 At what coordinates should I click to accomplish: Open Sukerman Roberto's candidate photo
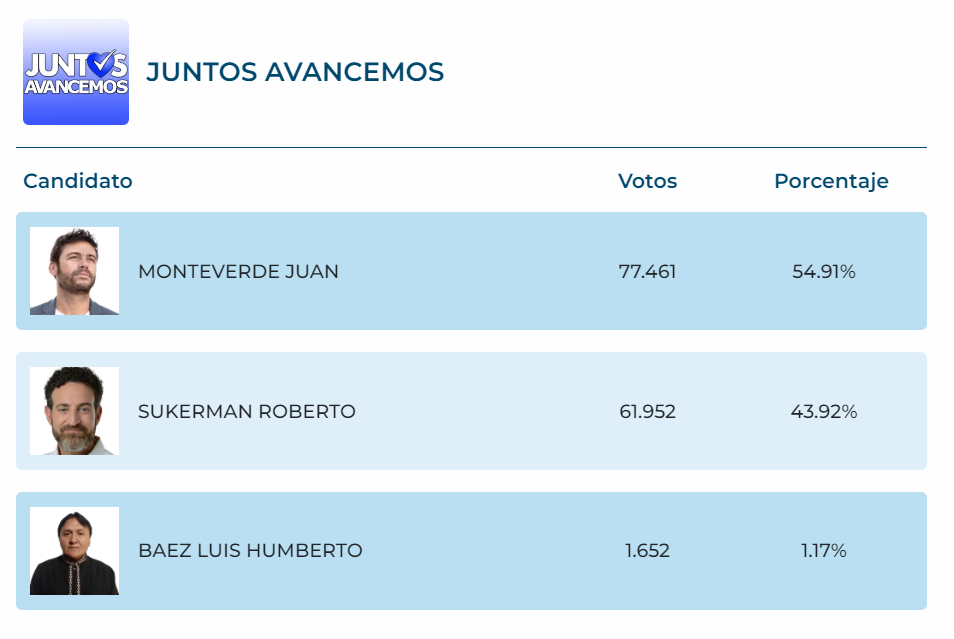click(74, 411)
